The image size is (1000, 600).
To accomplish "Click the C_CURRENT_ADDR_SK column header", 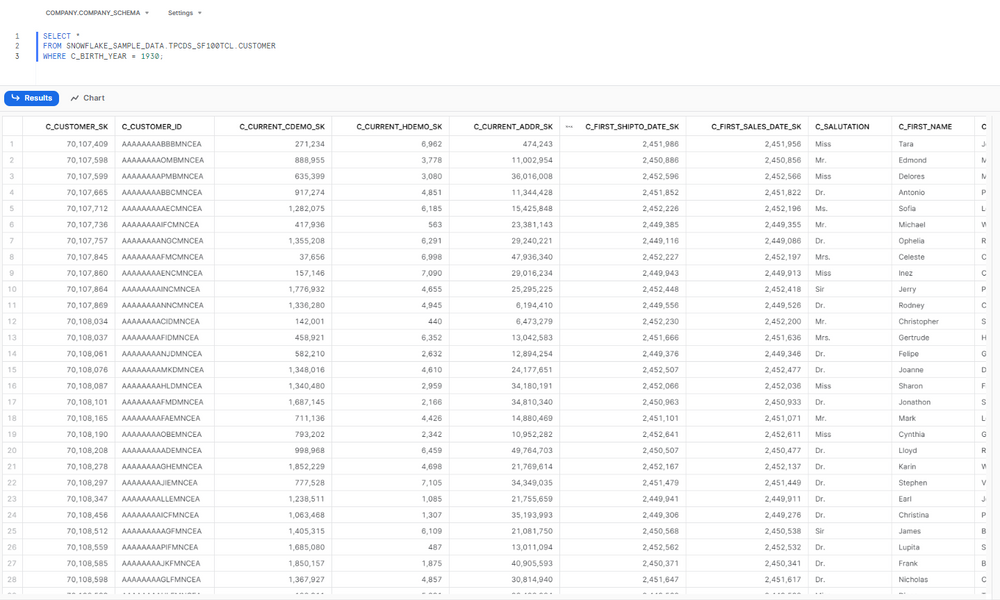I will tap(513, 127).
